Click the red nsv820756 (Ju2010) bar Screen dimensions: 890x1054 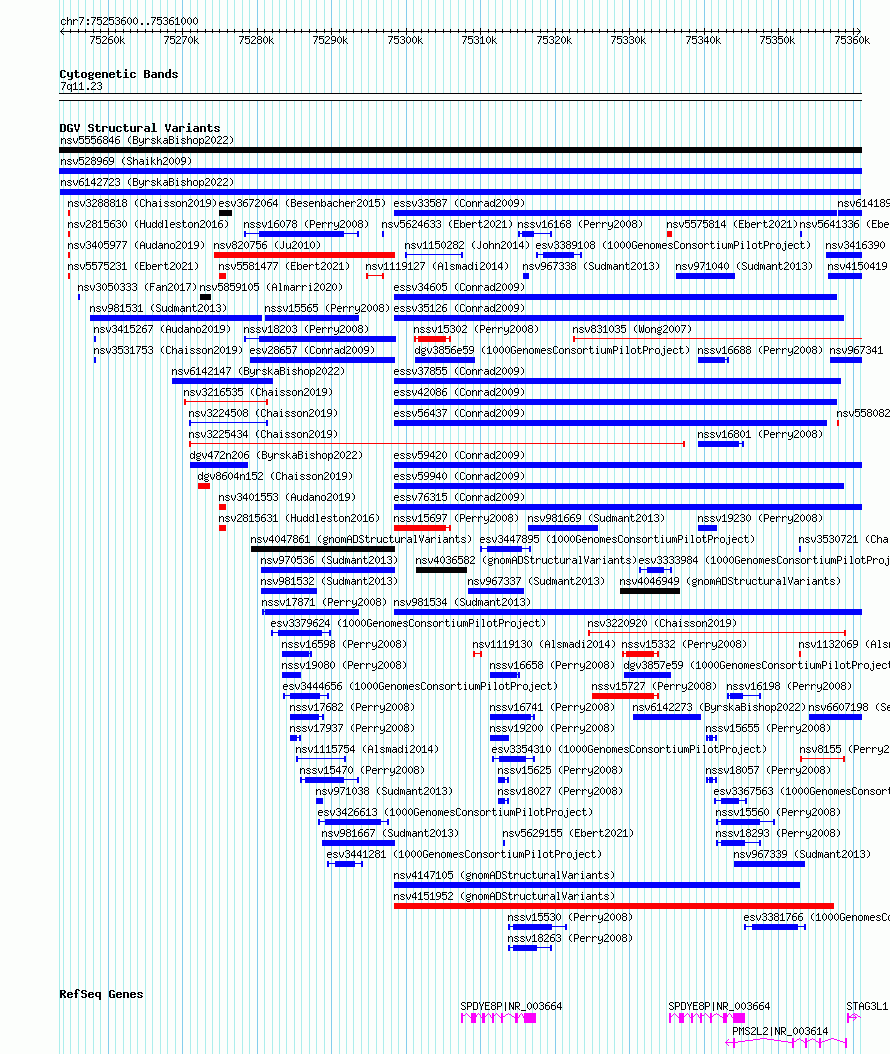click(x=304, y=255)
